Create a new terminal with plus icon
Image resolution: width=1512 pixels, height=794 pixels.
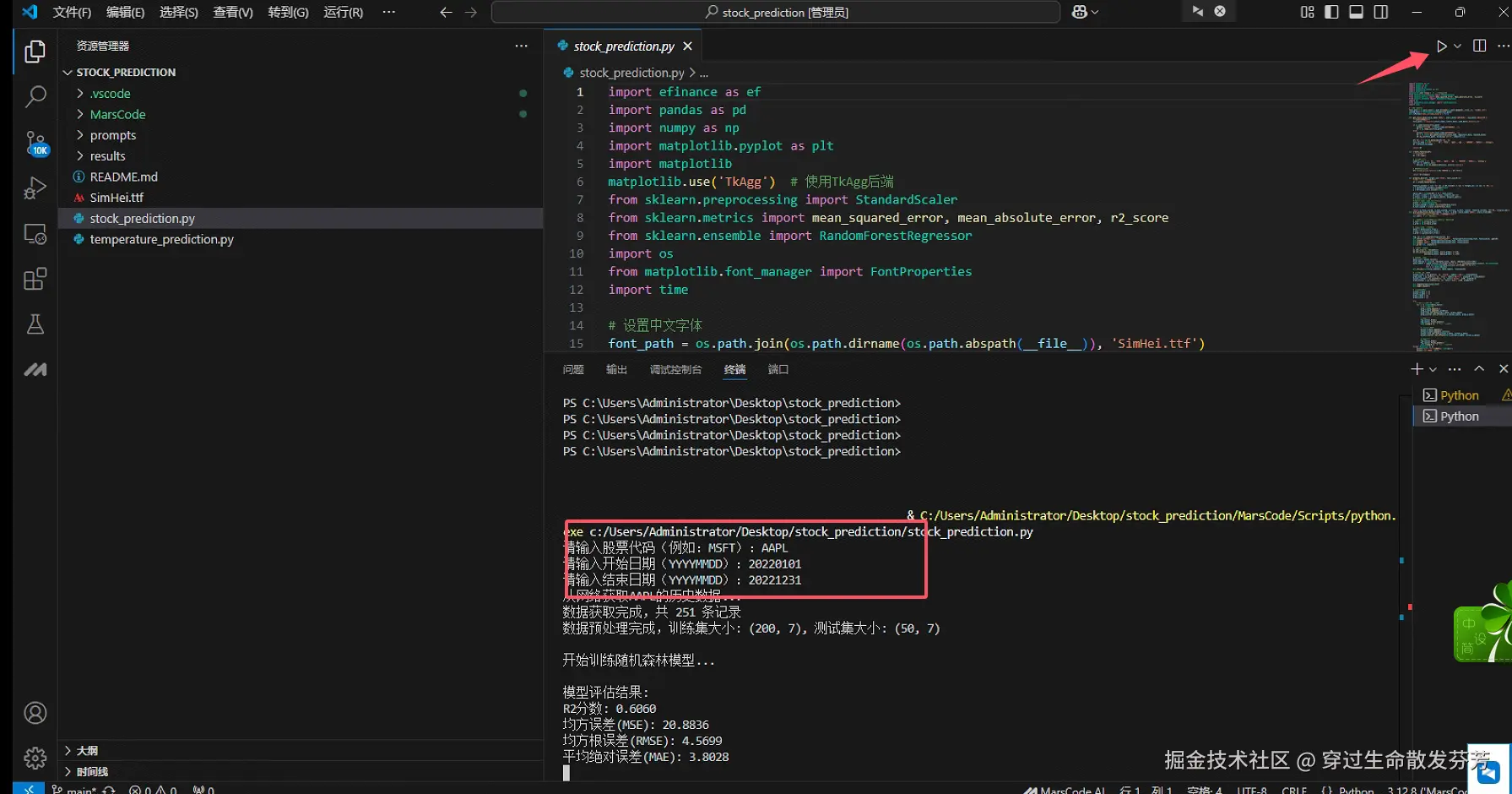[x=1417, y=369]
